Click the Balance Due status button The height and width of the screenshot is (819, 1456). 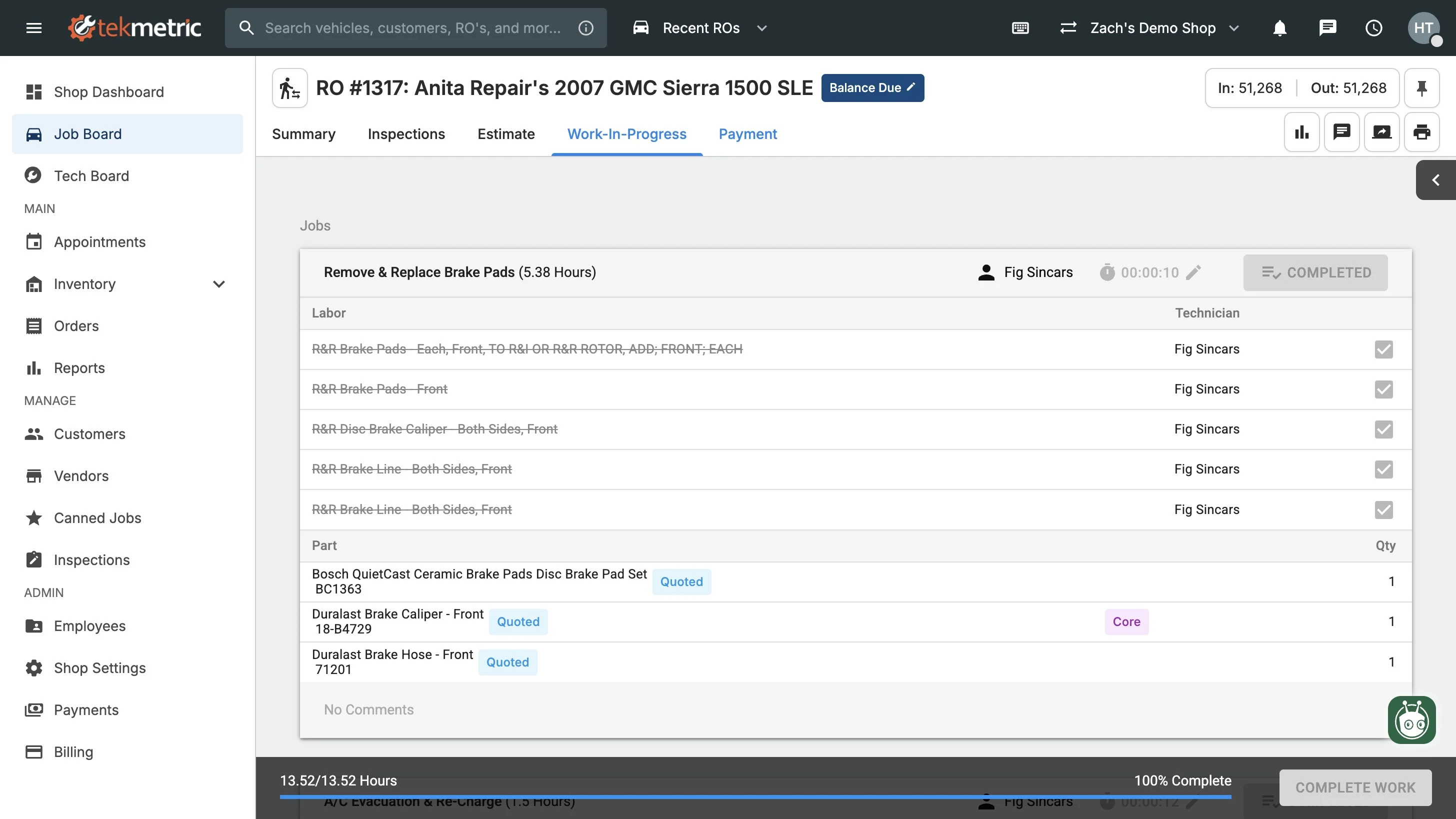(872, 88)
